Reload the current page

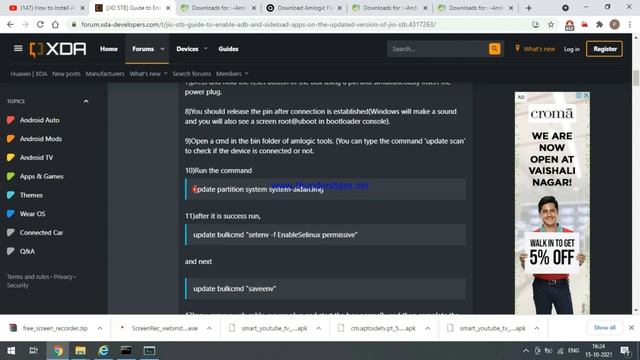point(40,24)
